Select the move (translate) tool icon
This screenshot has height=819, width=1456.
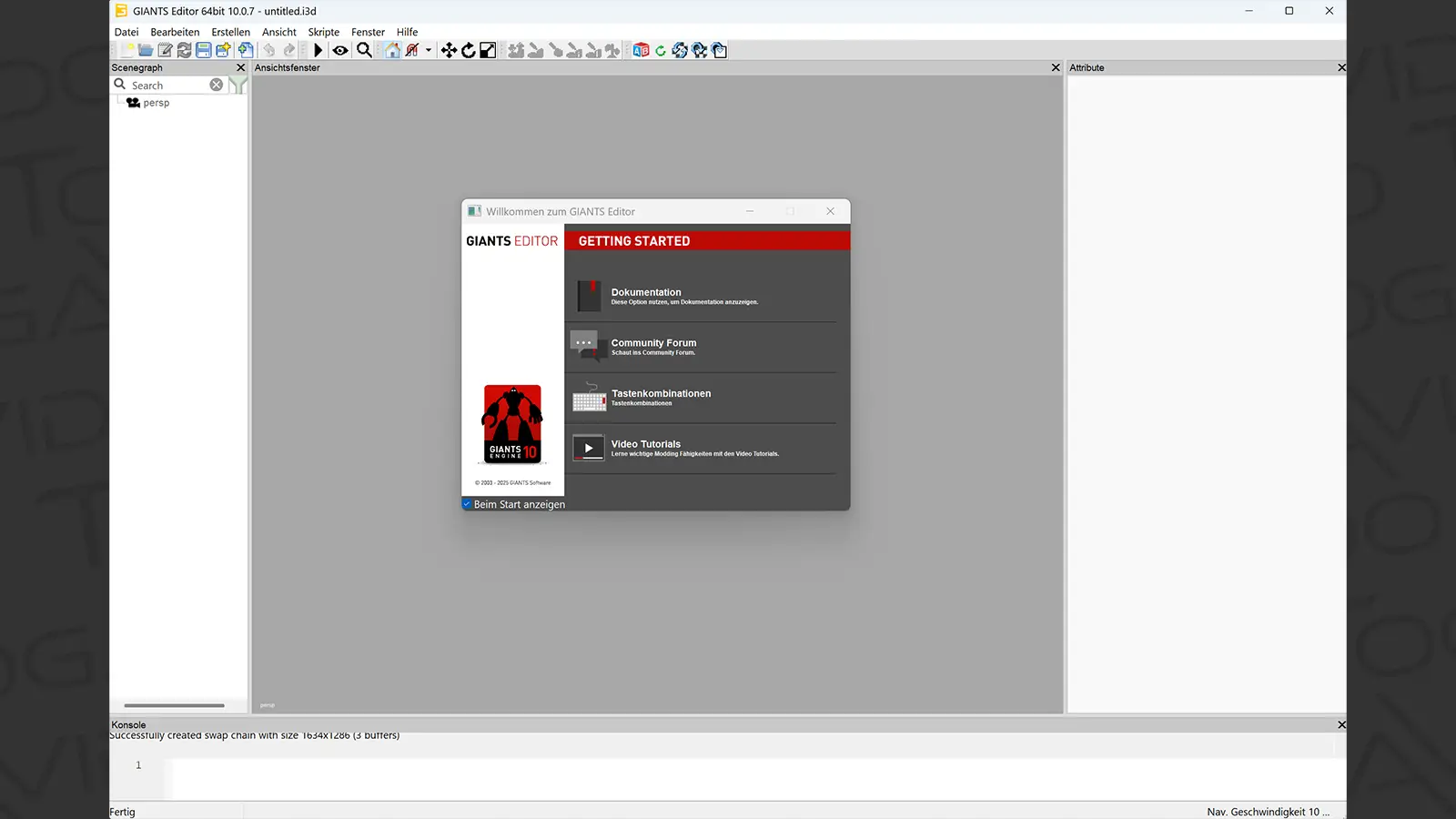click(449, 51)
